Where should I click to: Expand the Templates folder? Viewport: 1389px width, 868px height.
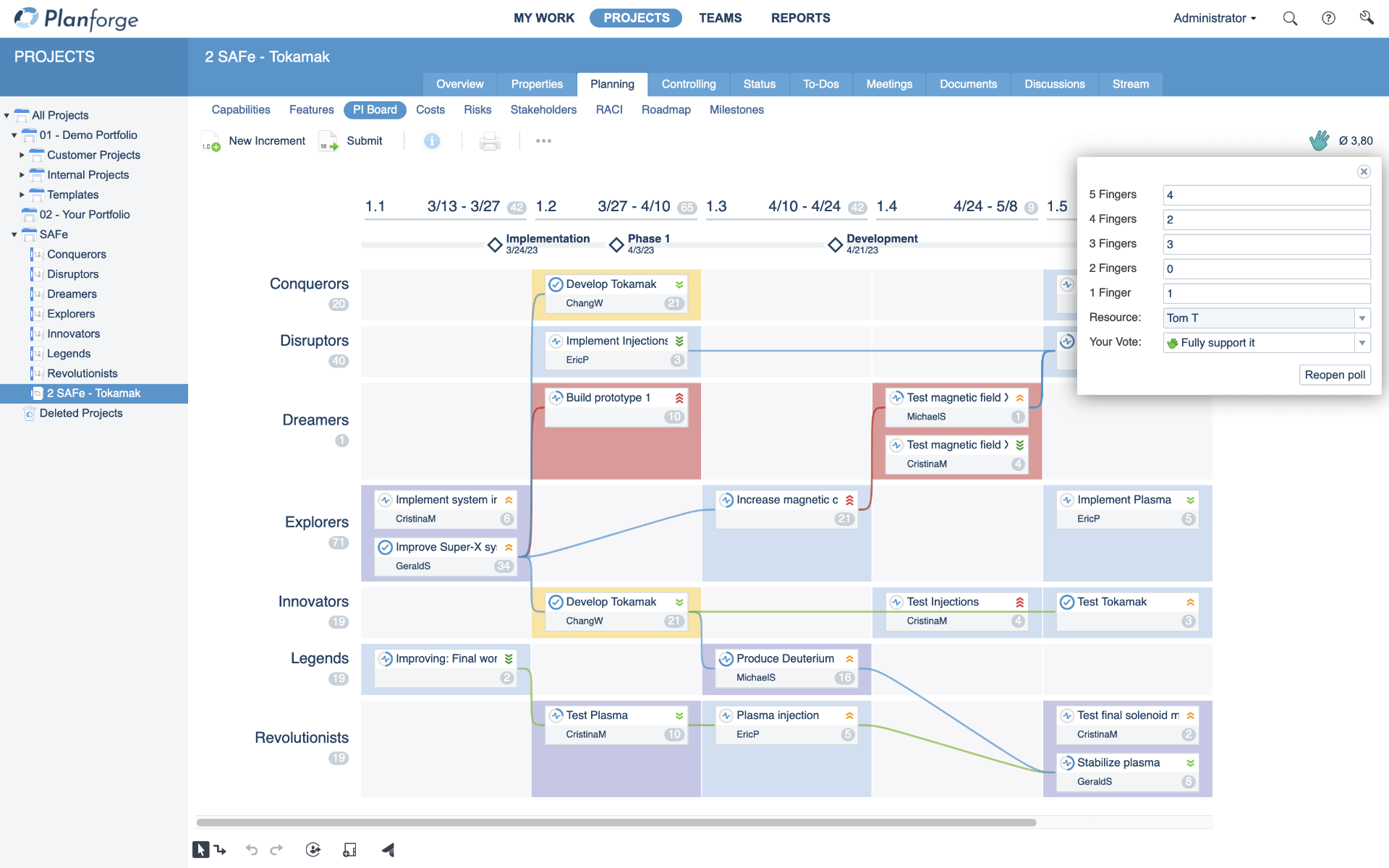coord(22,195)
